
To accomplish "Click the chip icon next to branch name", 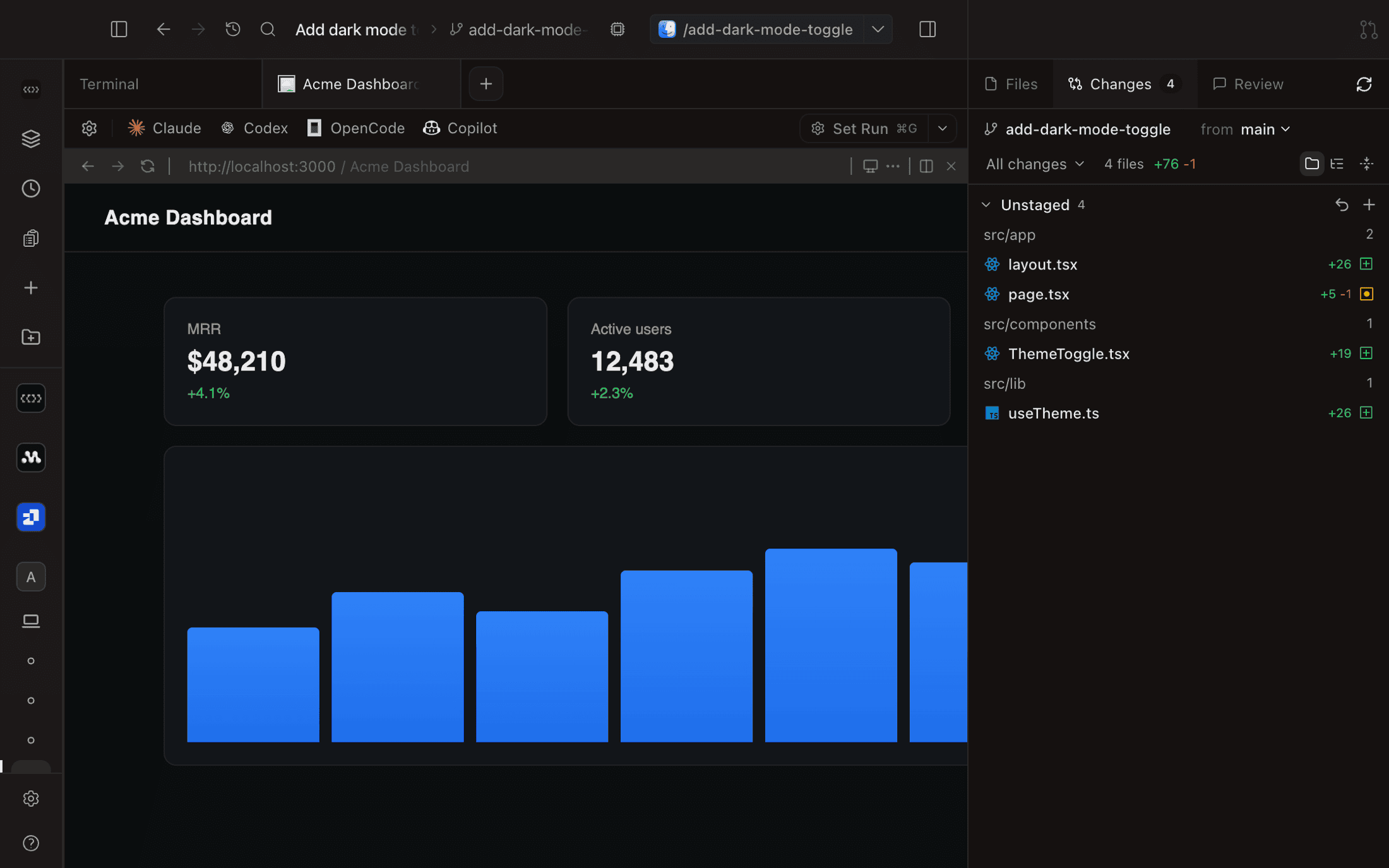I will click(x=617, y=29).
